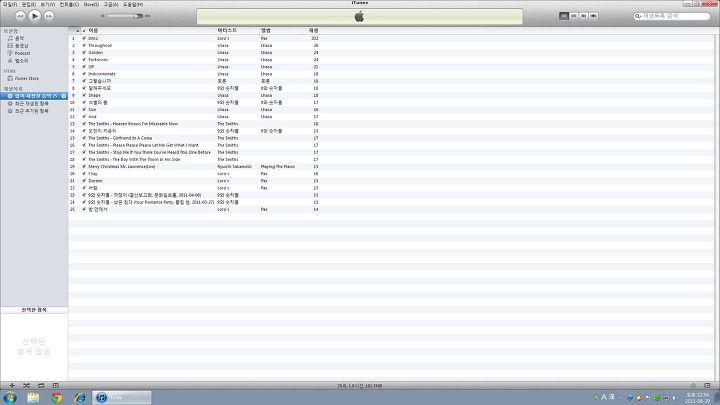Open the 고급(A) menu
Image resolution: width=720 pixels, height=405 pixels.
click(111, 4)
